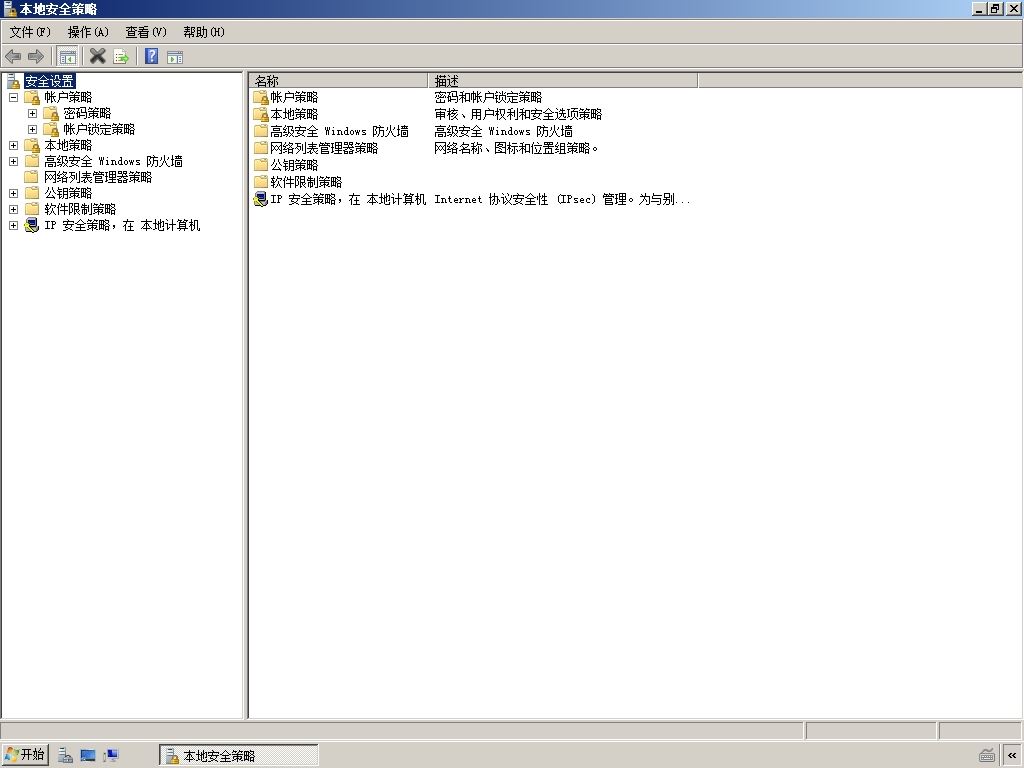Image resolution: width=1024 pixels, height=768 pixels.
Task: Click 本地安全策略 taskbar button
Action: point(239,756)
